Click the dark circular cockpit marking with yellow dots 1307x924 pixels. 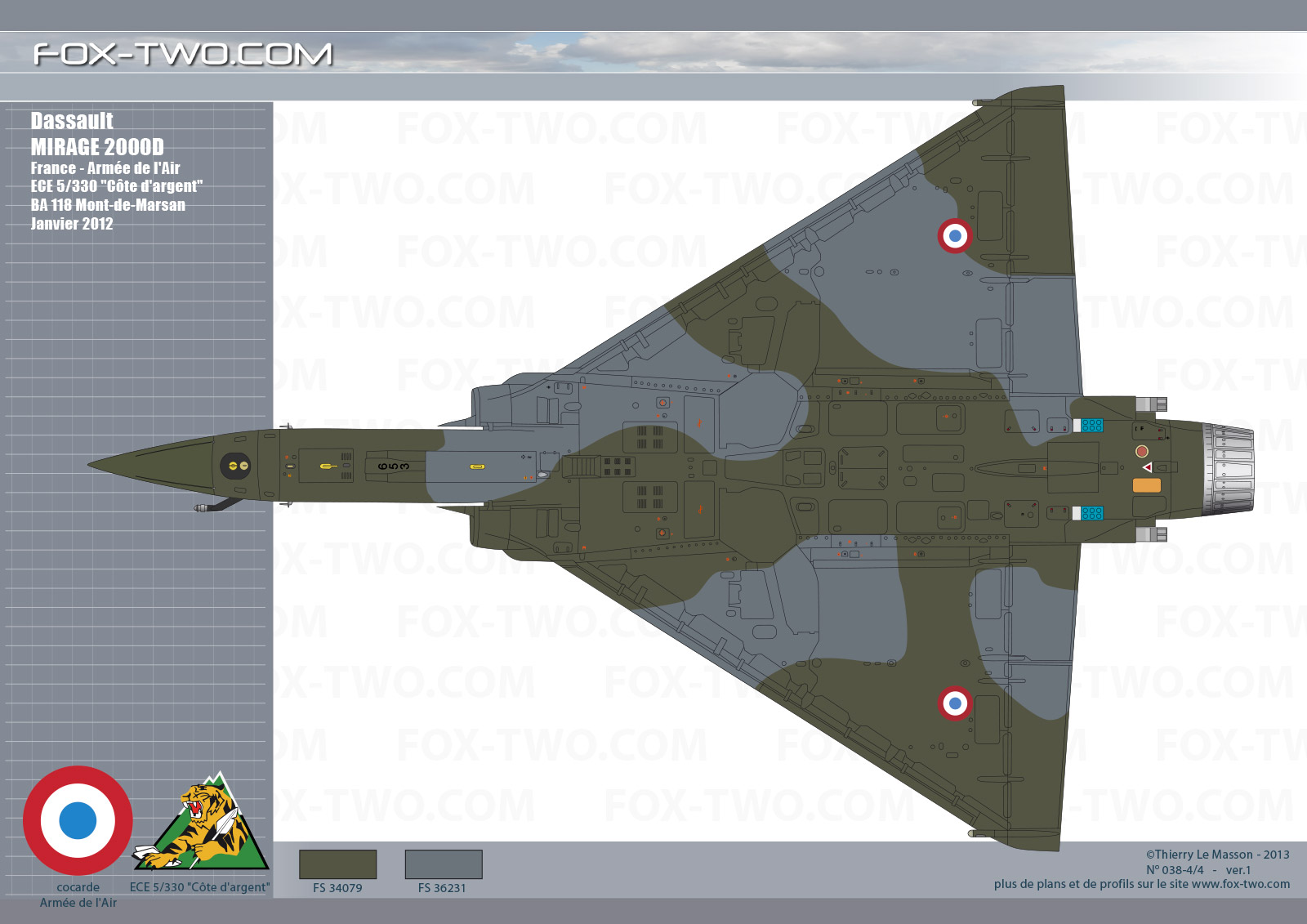235,466
